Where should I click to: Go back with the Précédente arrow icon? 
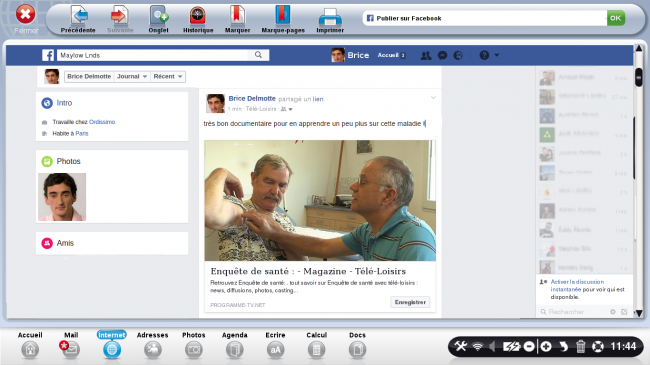(x=79, y=17)
